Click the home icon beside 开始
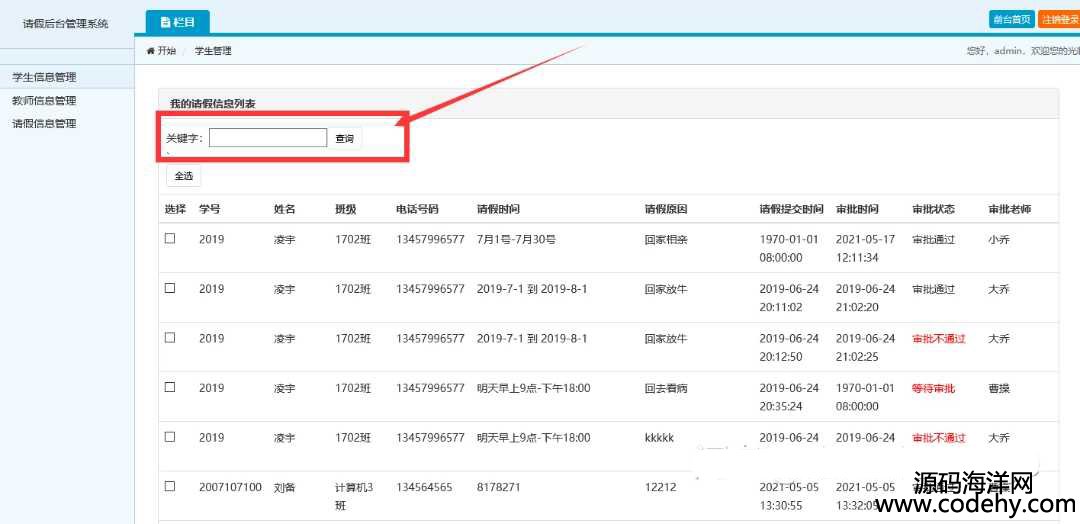The height and width of the screenshot is (524, 1080). click(x=151, y=50)
